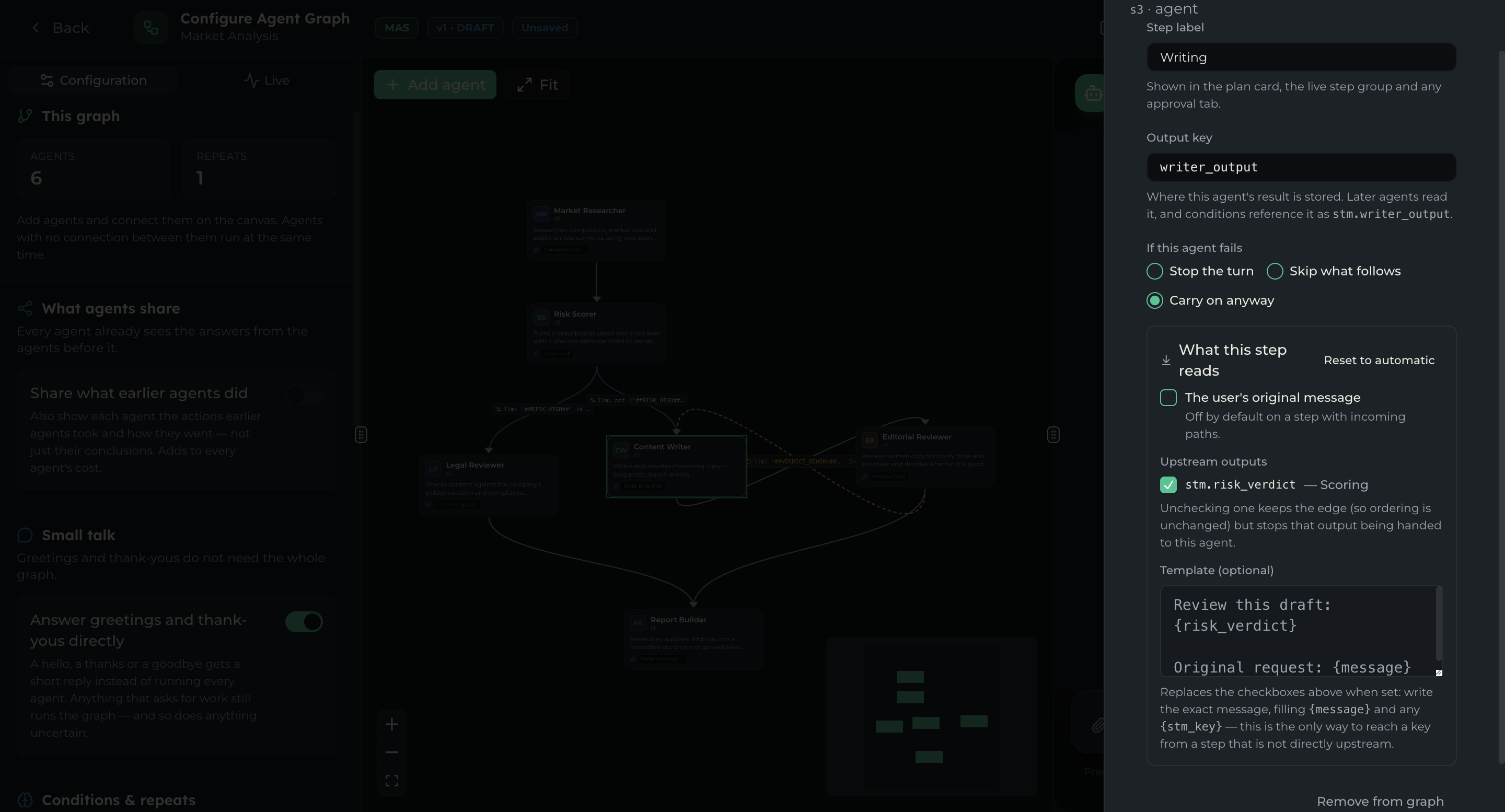The image size is (1505, 812).
Task: Click the left panel resize grip handle
Action: pos(361,435)
